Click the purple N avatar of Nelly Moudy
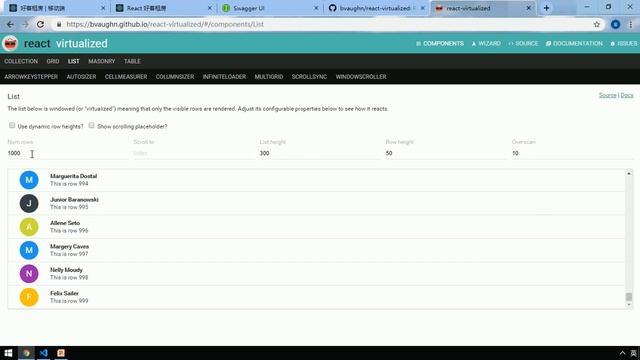 pos(29,274)
